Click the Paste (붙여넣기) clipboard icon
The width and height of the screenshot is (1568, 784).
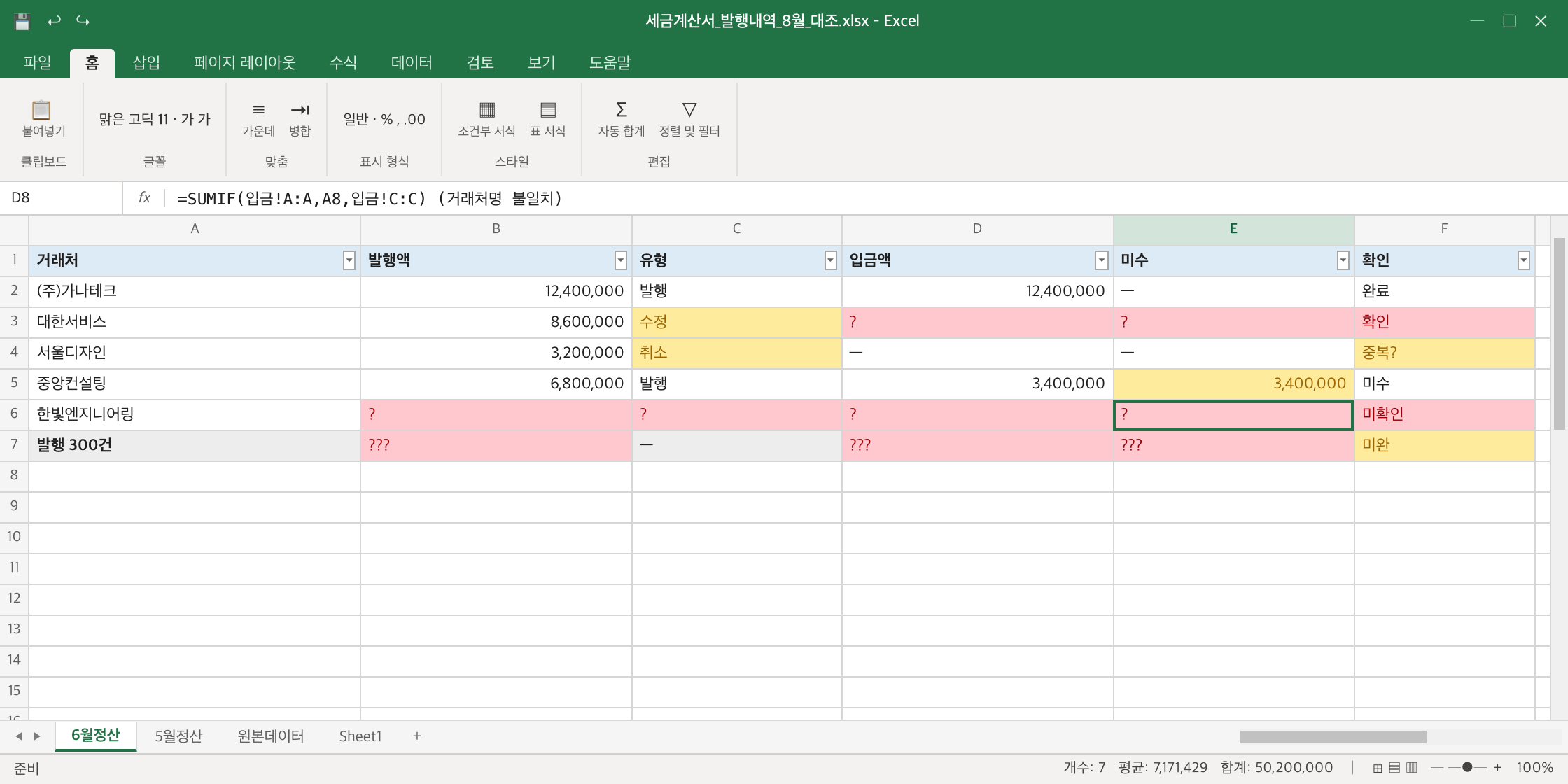click(42, 110)
